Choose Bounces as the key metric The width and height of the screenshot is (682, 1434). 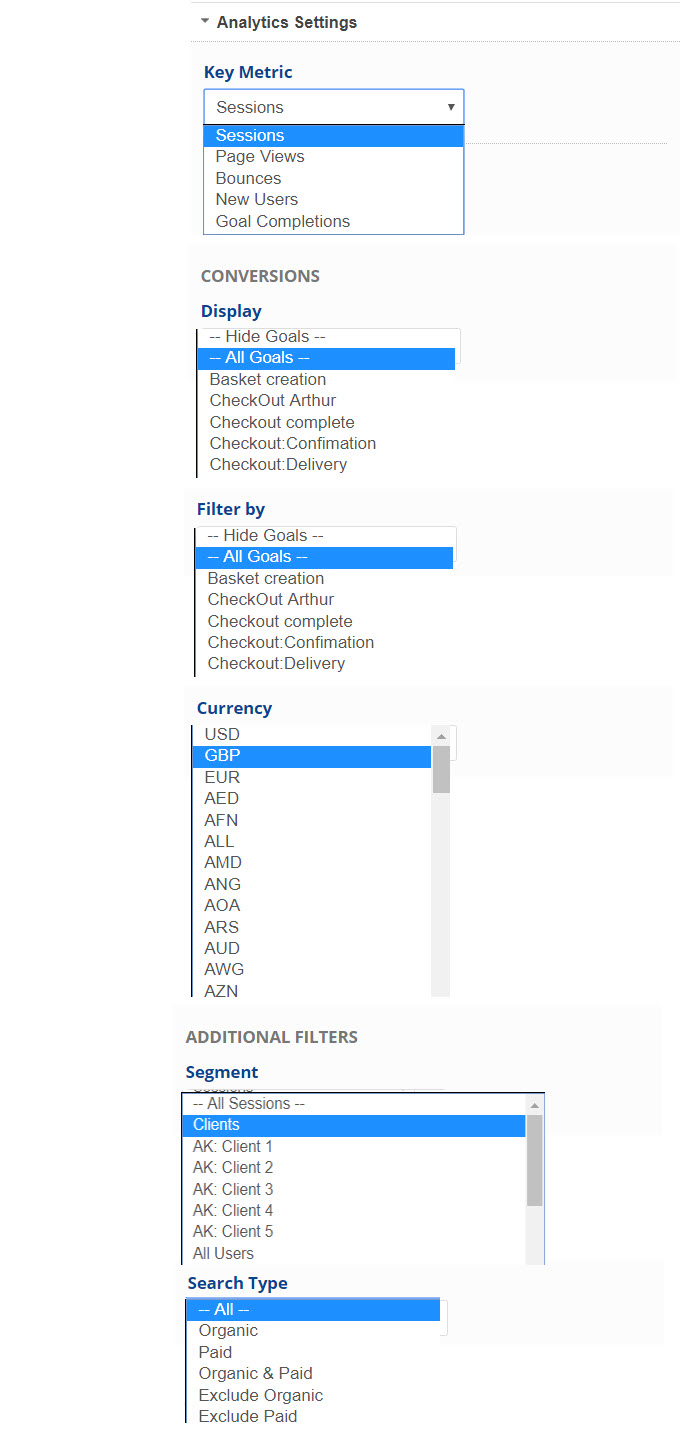pyautogui.click(x=248, y=178)
